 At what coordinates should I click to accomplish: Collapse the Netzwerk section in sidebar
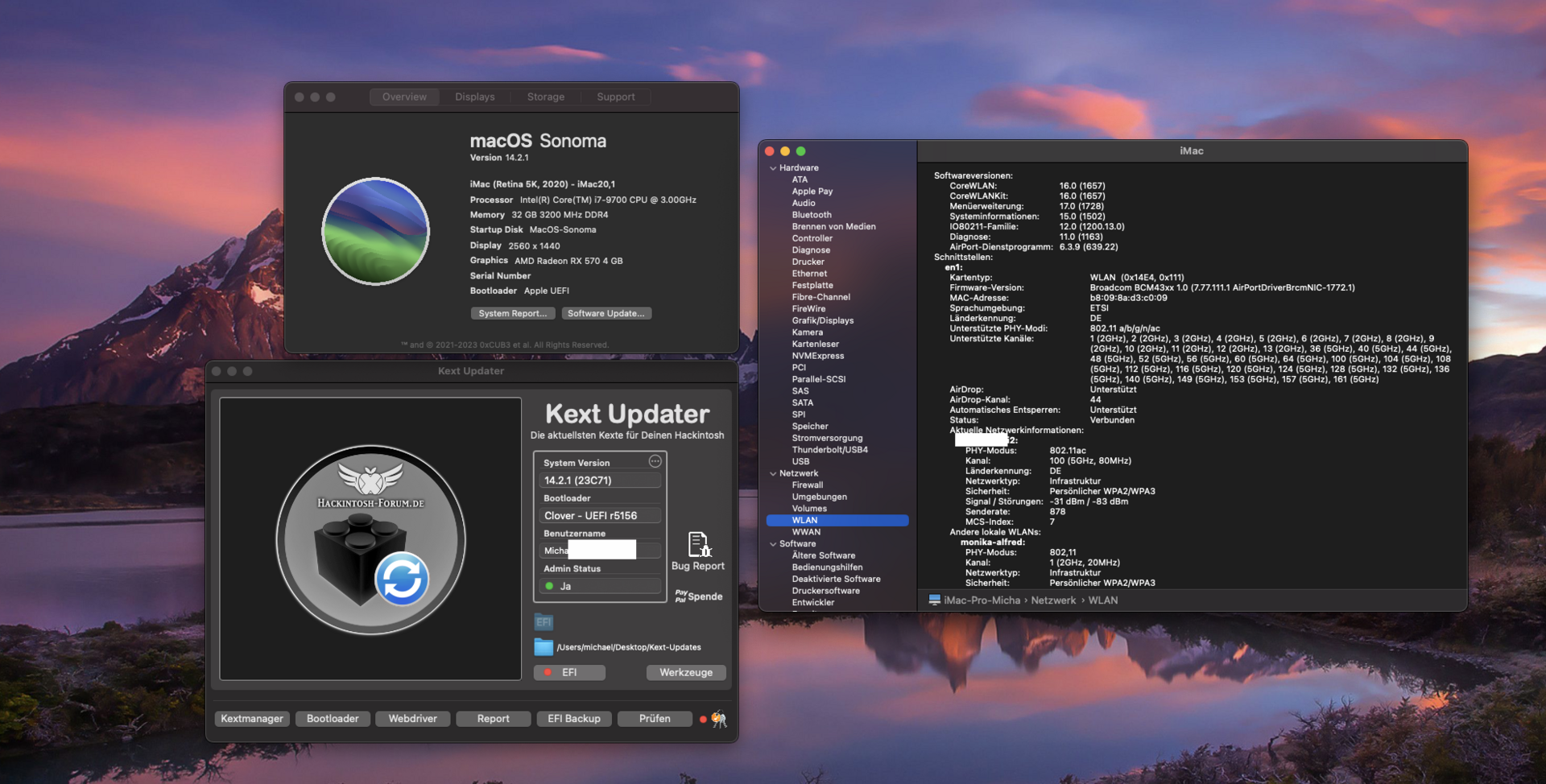[x=773, y=473]
